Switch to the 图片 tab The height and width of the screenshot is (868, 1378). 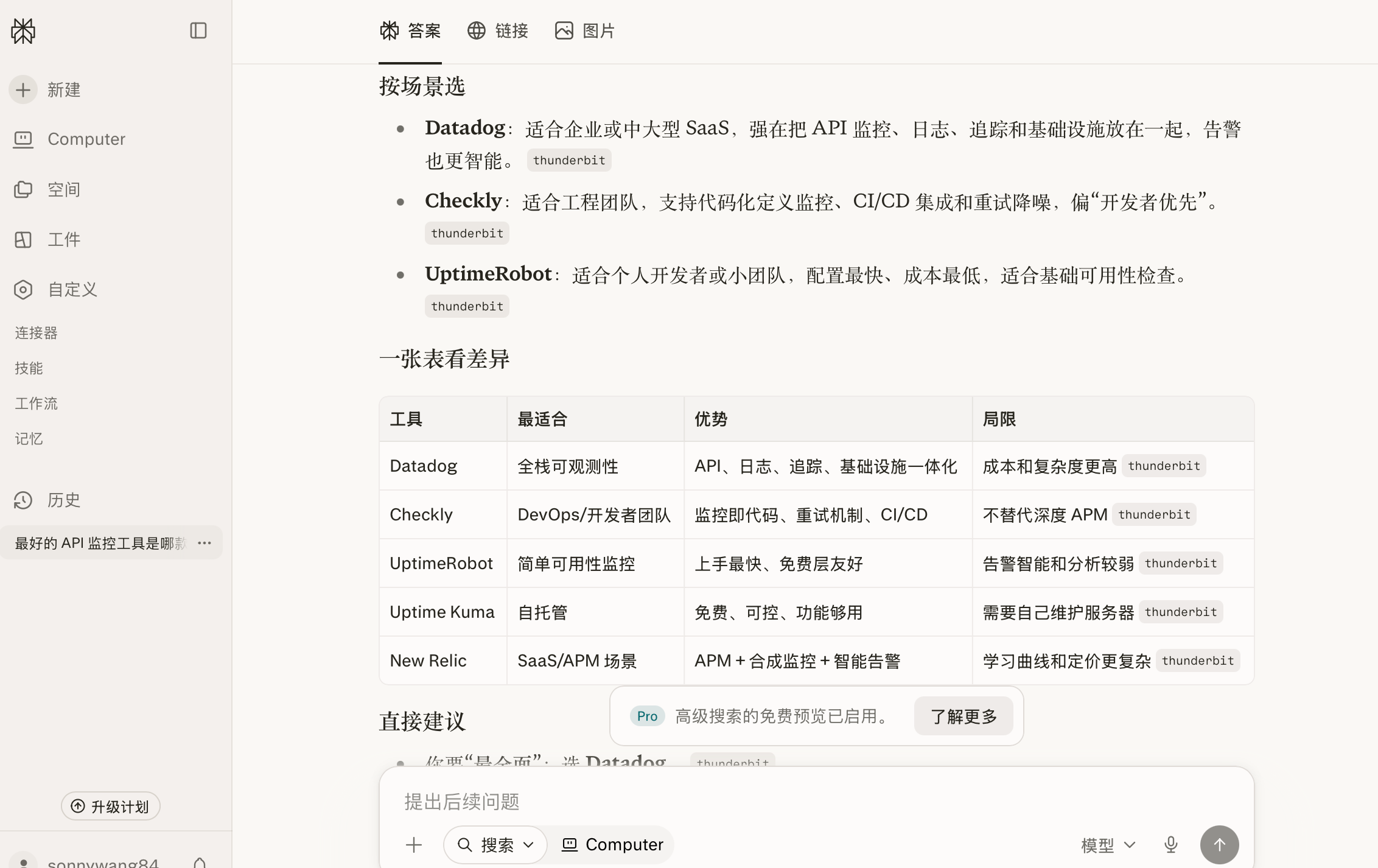[586, 30]
